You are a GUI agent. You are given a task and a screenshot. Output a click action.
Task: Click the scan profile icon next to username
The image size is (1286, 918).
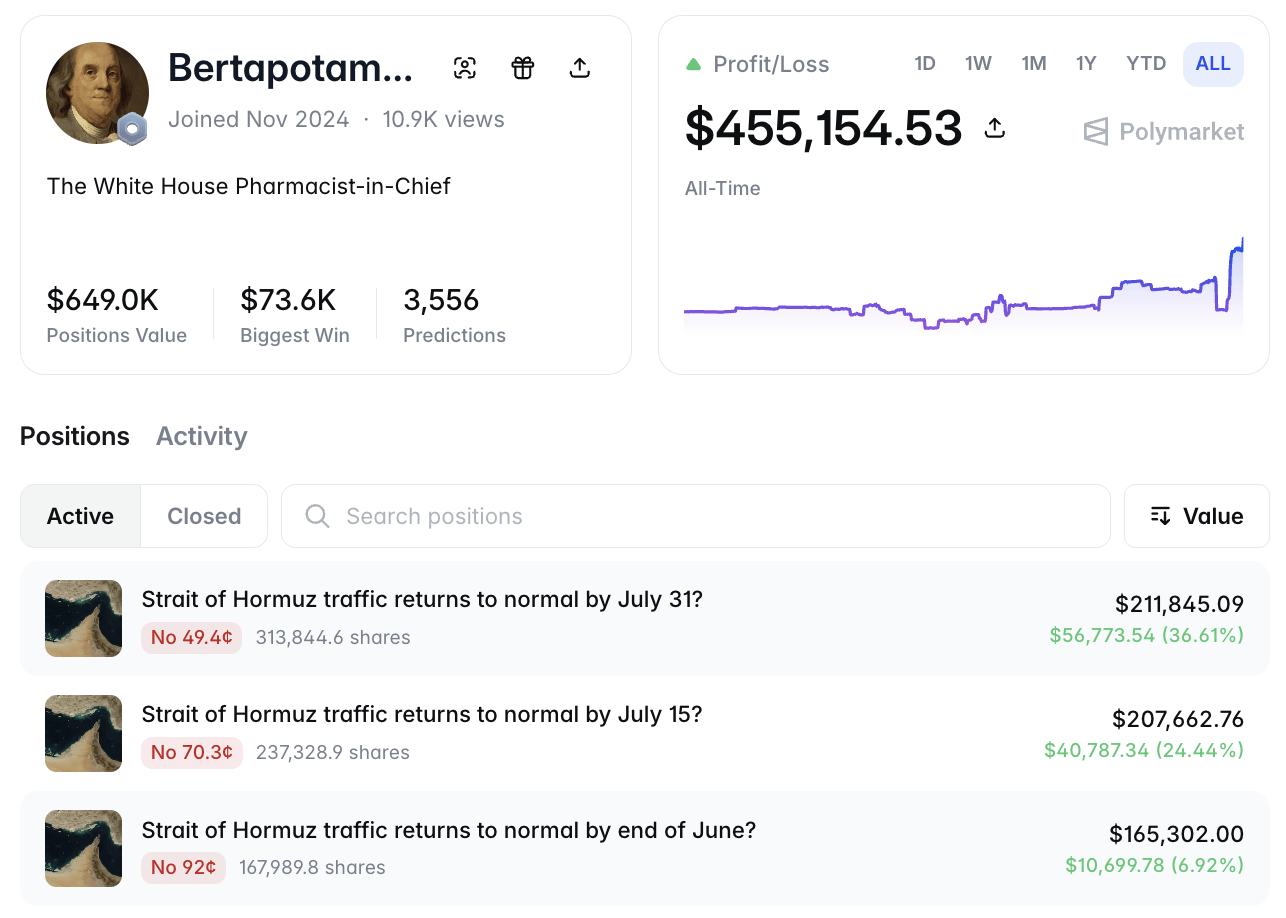[465, 68]
